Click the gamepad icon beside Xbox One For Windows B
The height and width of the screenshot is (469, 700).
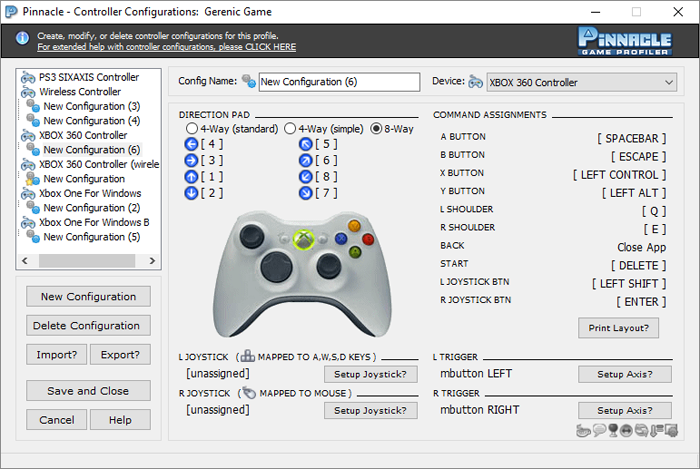coord(28,223)
